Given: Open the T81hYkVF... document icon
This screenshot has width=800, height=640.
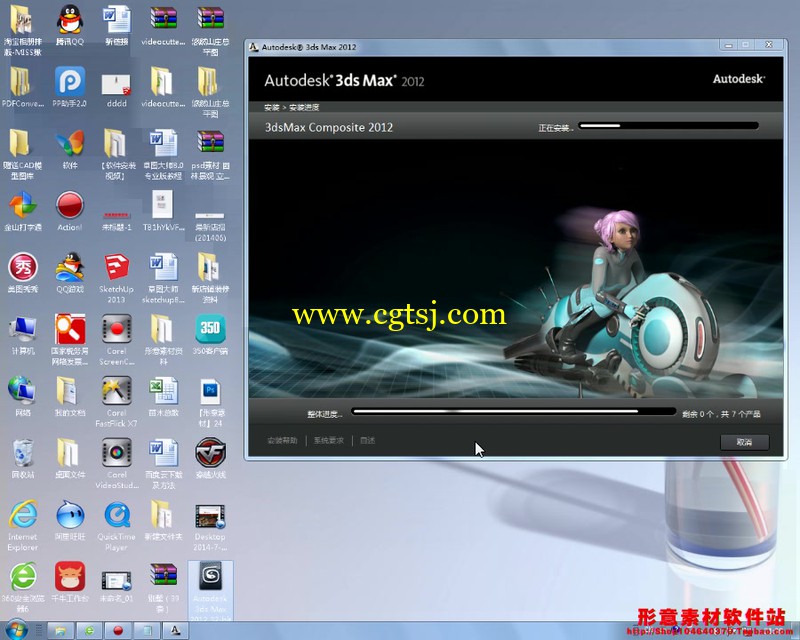Looking at the screenshot, I should tap(163, 210).
